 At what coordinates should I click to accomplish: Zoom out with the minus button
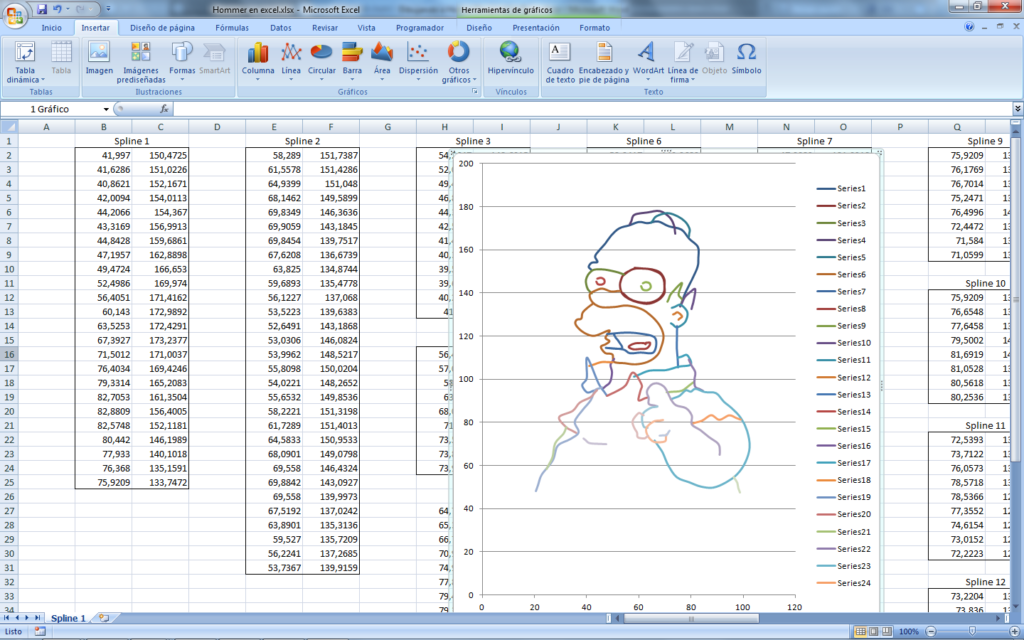pyautogui.click(x=931, y=632)
